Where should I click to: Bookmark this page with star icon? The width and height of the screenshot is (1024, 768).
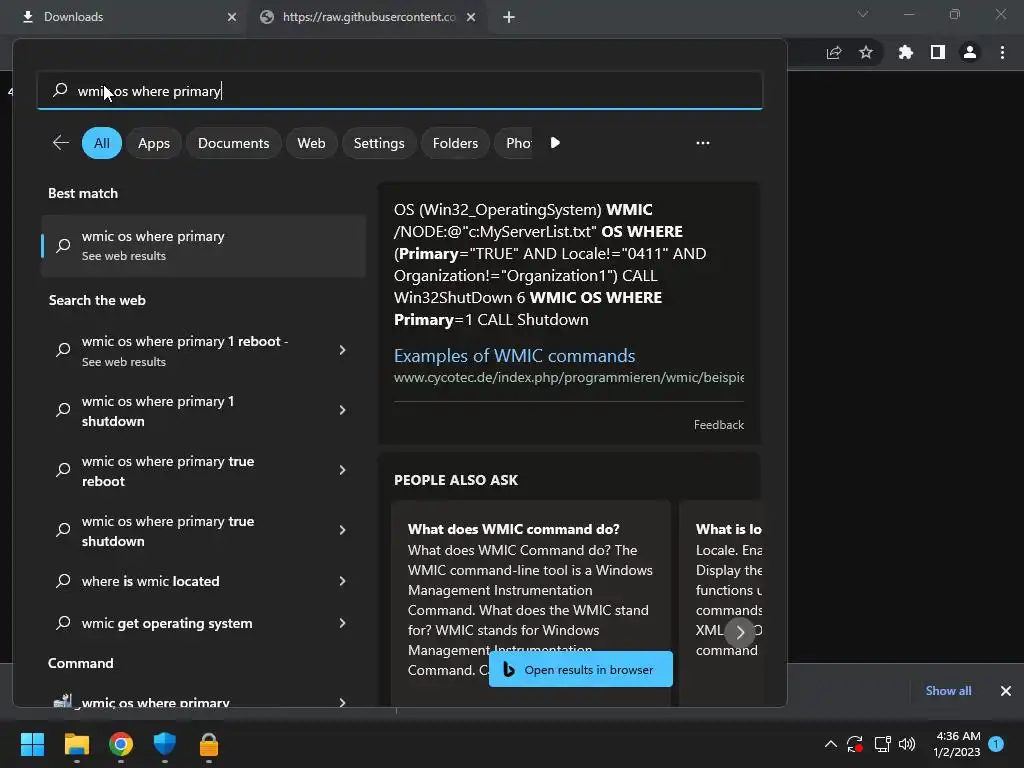click(x=866, y=52)
